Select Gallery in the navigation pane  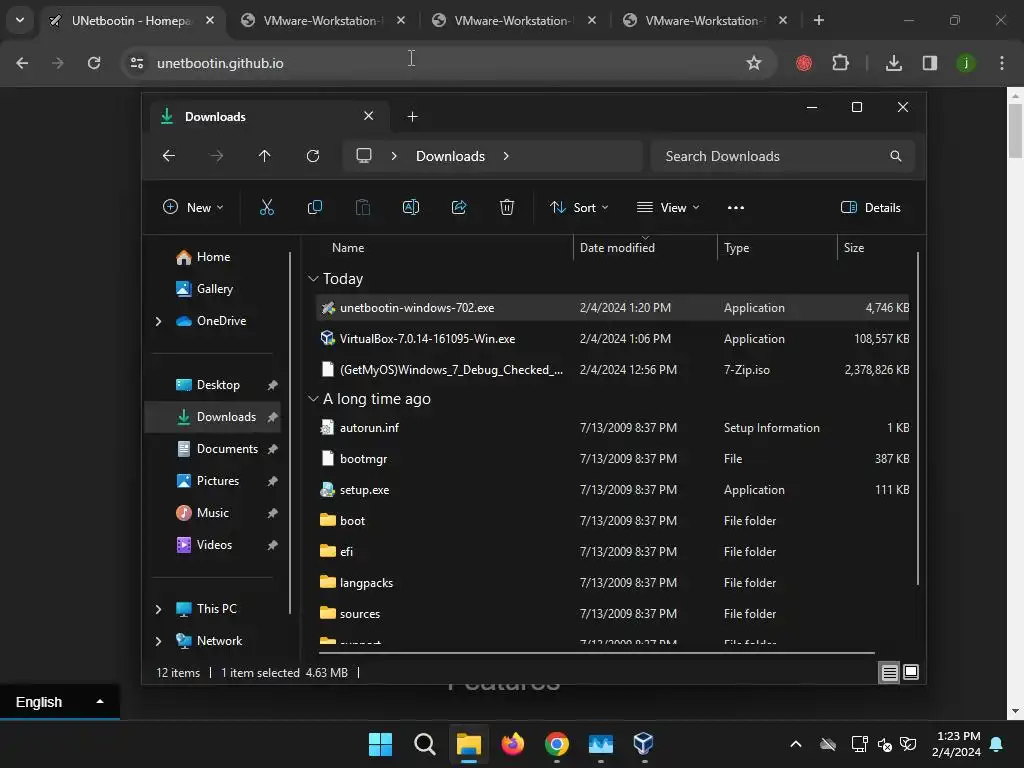point(214,289)
